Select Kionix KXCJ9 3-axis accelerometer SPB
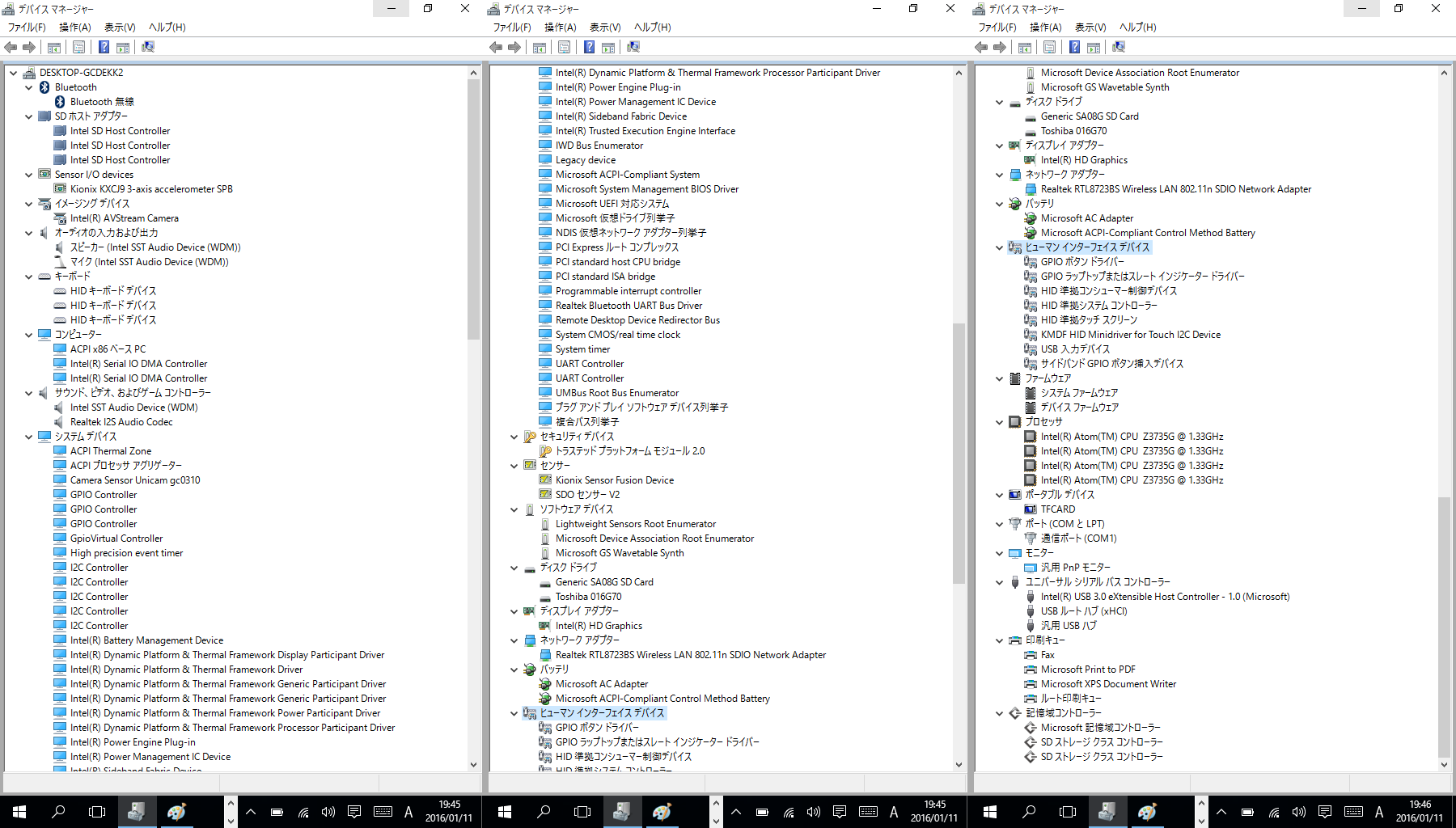1456x828 pixels. pyautogui.click(x=151, y=189)
